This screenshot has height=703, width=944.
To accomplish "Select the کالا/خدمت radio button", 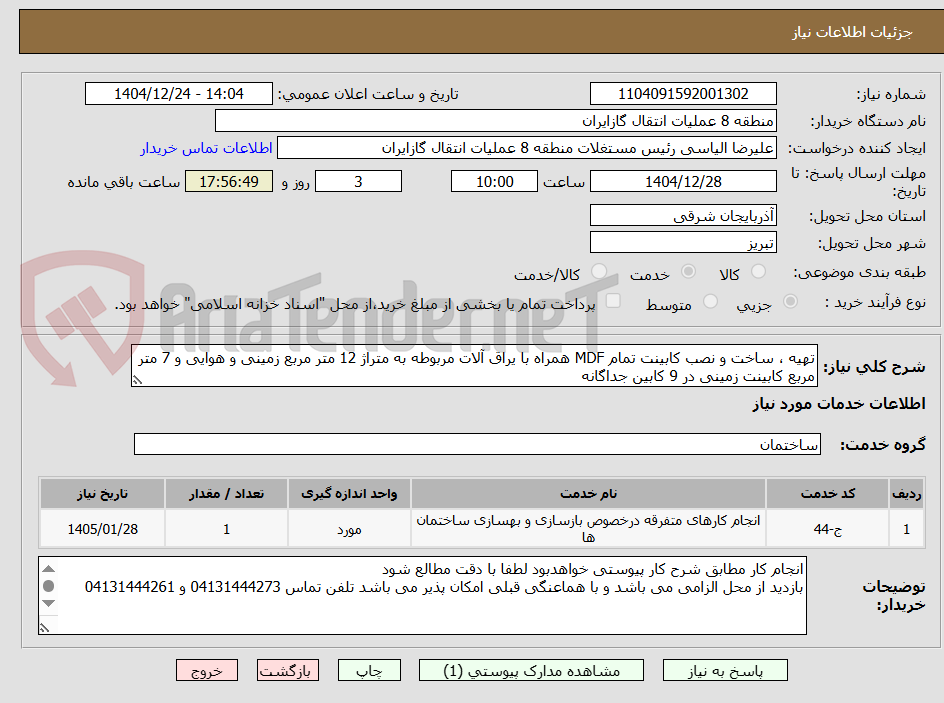I will tap(599, 272).
